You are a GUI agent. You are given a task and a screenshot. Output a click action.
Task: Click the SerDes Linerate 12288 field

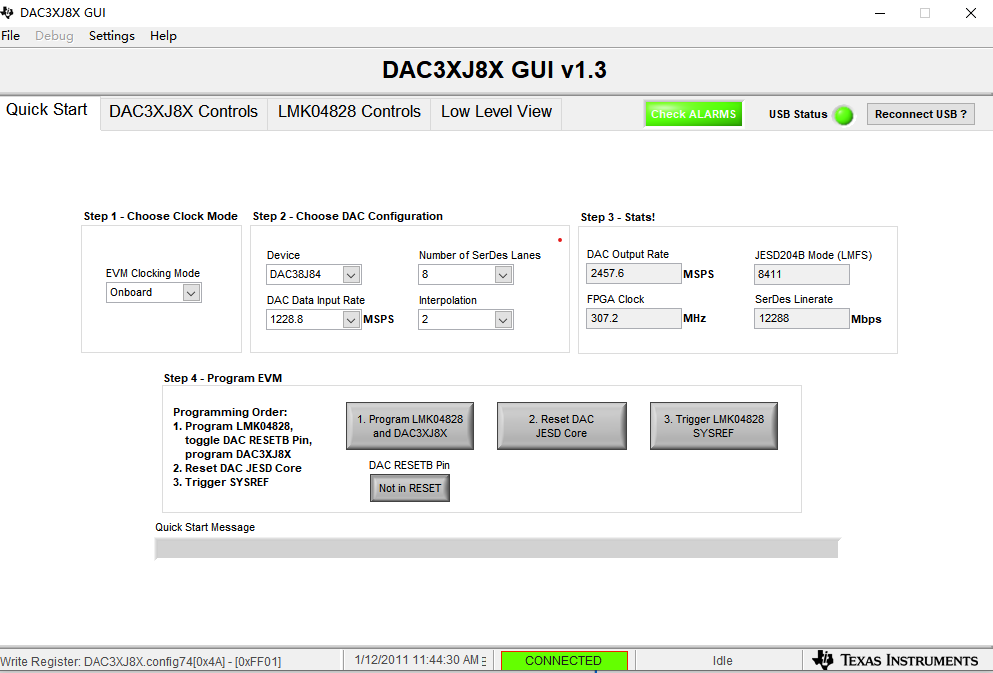click(802, 318)
